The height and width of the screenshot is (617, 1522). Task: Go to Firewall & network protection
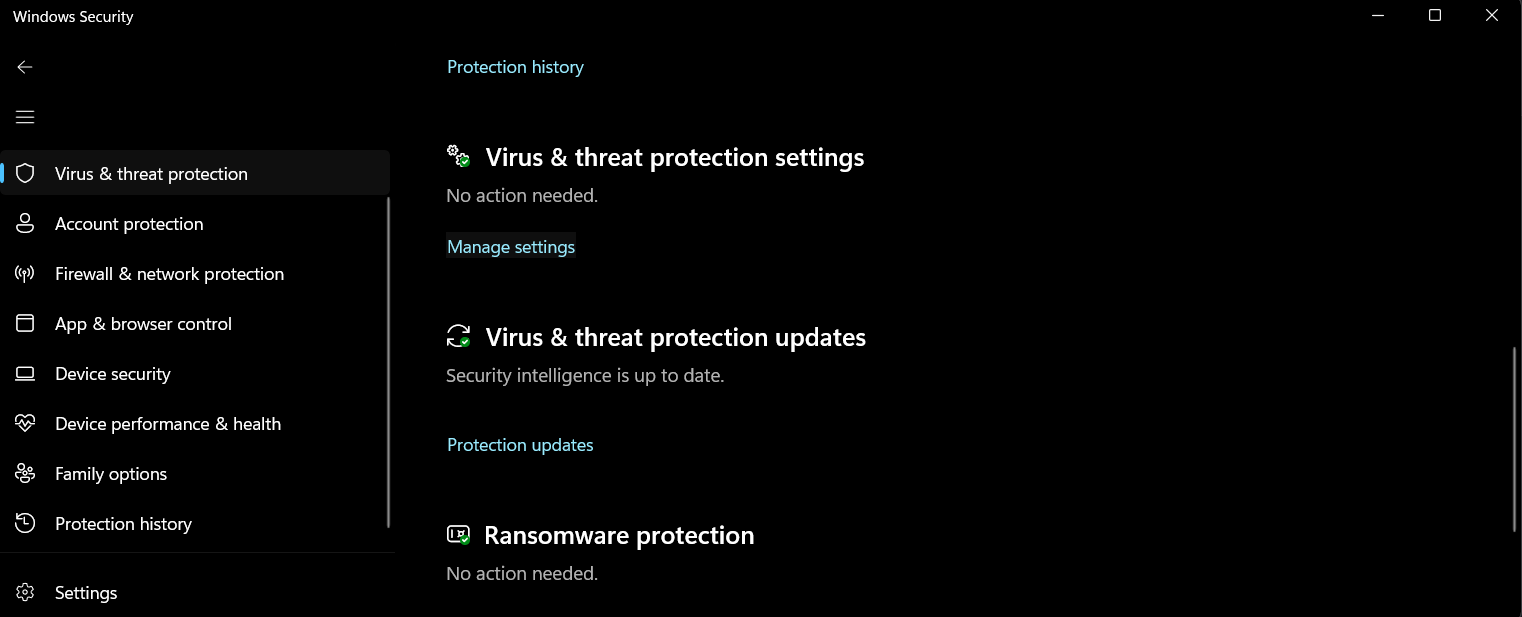coord(169,274)
